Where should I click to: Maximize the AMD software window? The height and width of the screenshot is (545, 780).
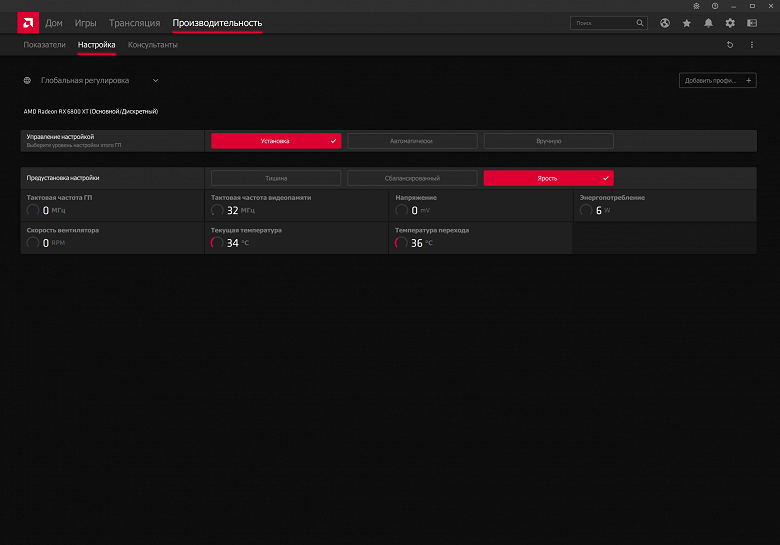[x=752, y=6]
